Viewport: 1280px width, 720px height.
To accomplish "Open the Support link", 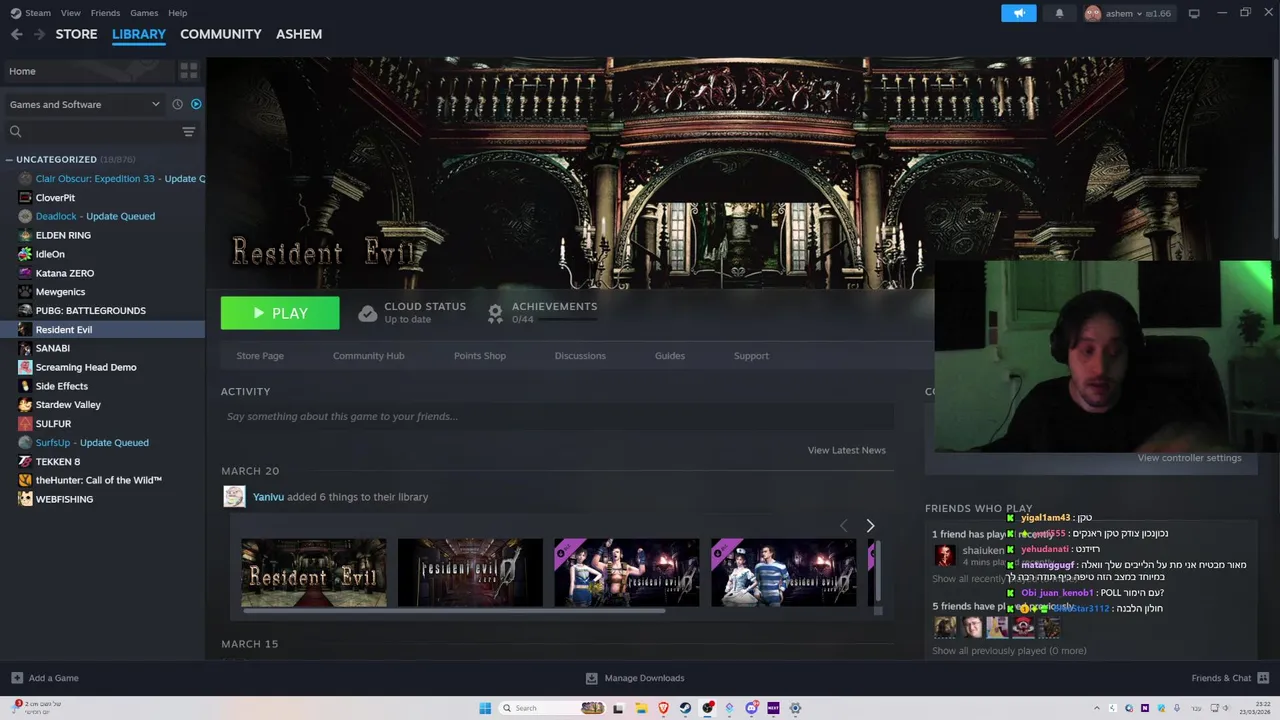I will point(751,356).
